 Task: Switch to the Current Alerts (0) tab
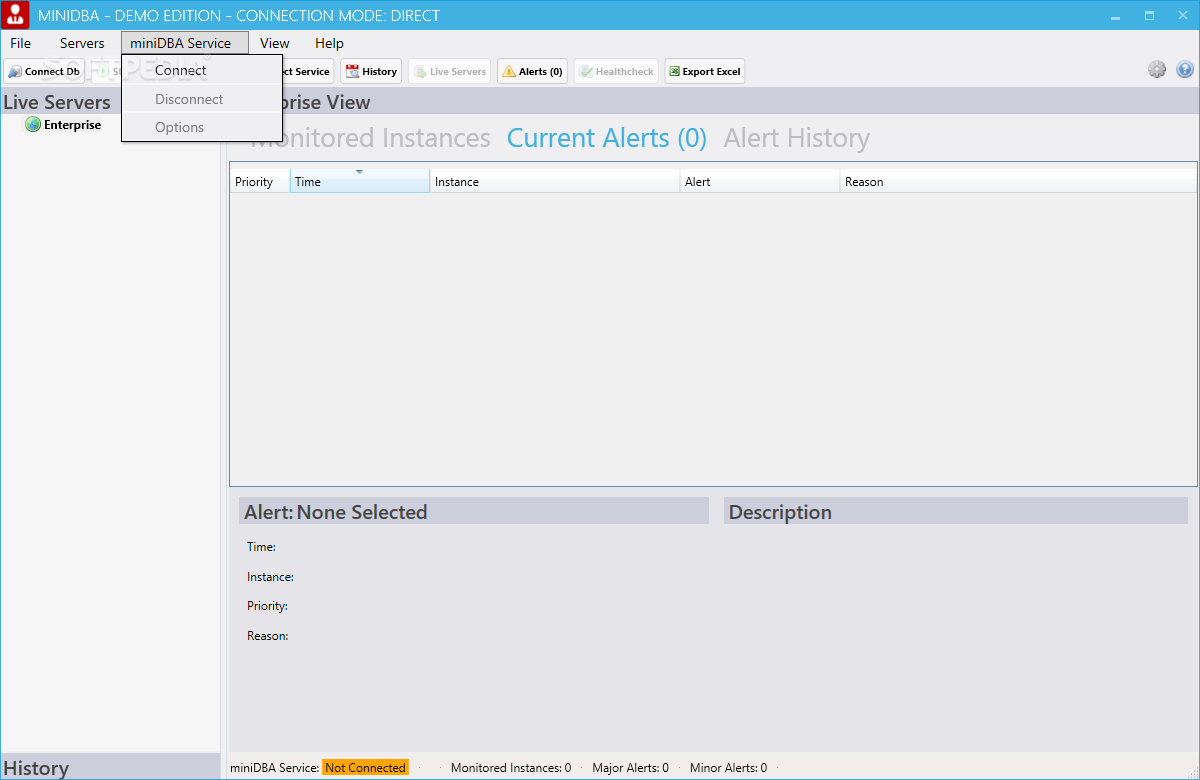tap(607, 138)
